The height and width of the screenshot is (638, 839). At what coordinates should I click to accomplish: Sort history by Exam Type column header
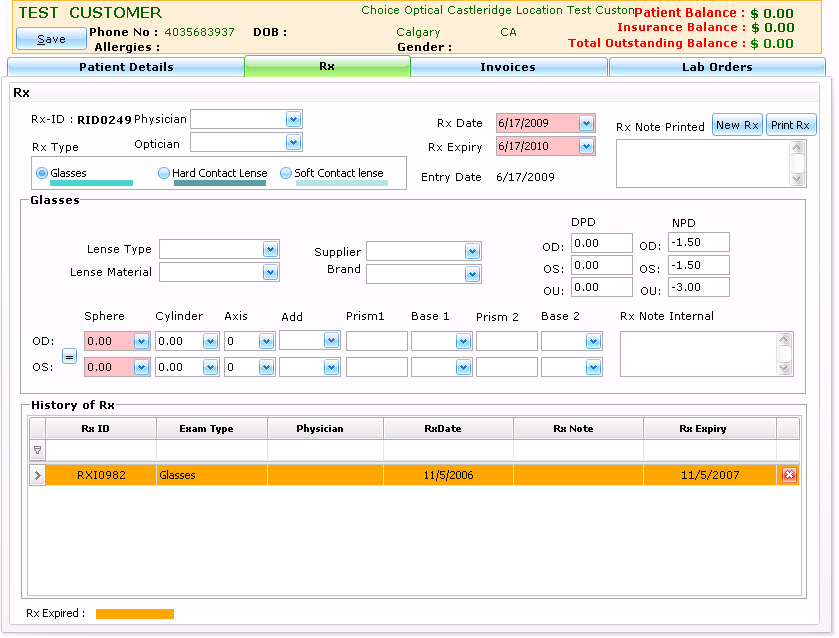coord(212,429)
